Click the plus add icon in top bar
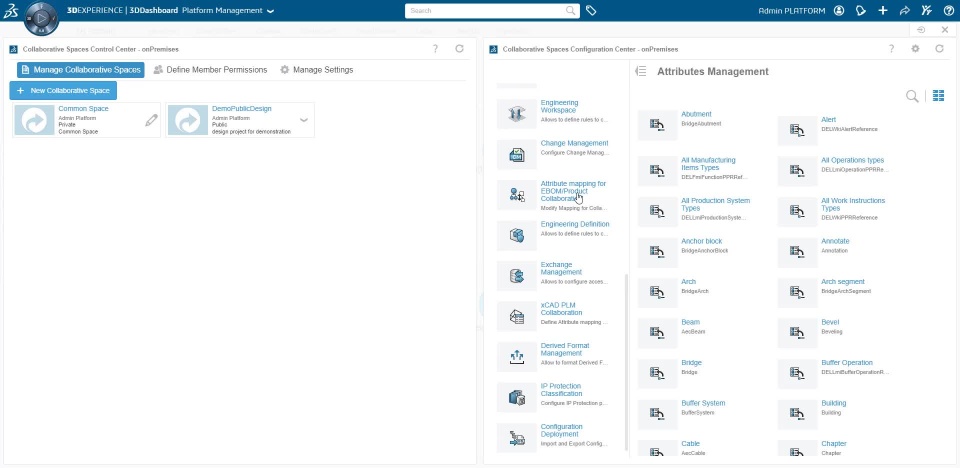Screen dimensions: 960x468 [x=883, y=10]
